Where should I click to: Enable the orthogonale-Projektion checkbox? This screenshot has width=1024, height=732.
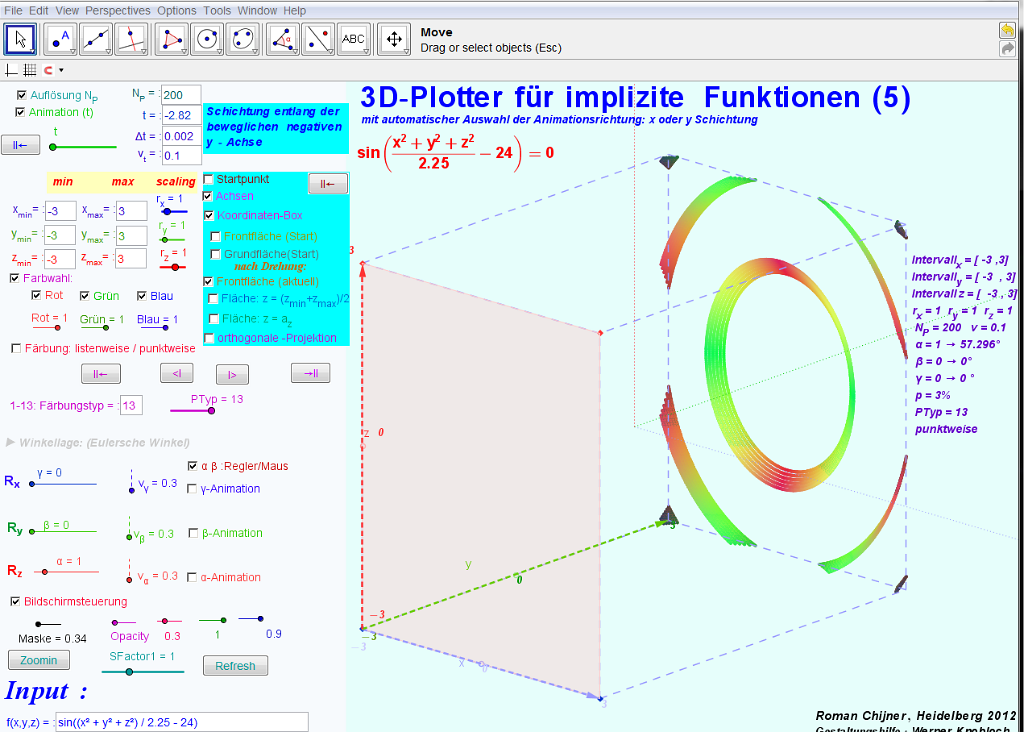coord(208,338)
